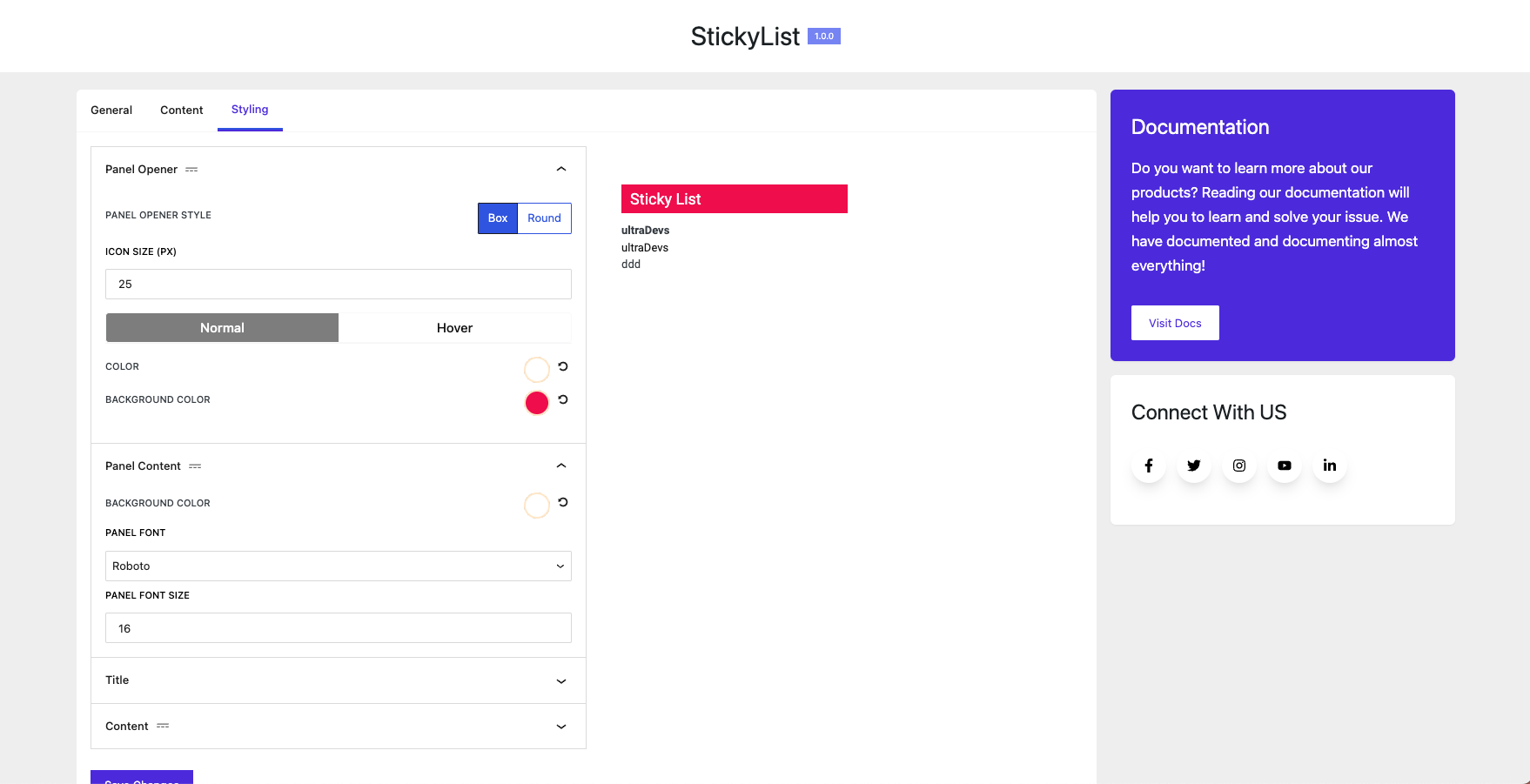
Task: Reset the Panel Content Background Color
Action: coord(563,502)
